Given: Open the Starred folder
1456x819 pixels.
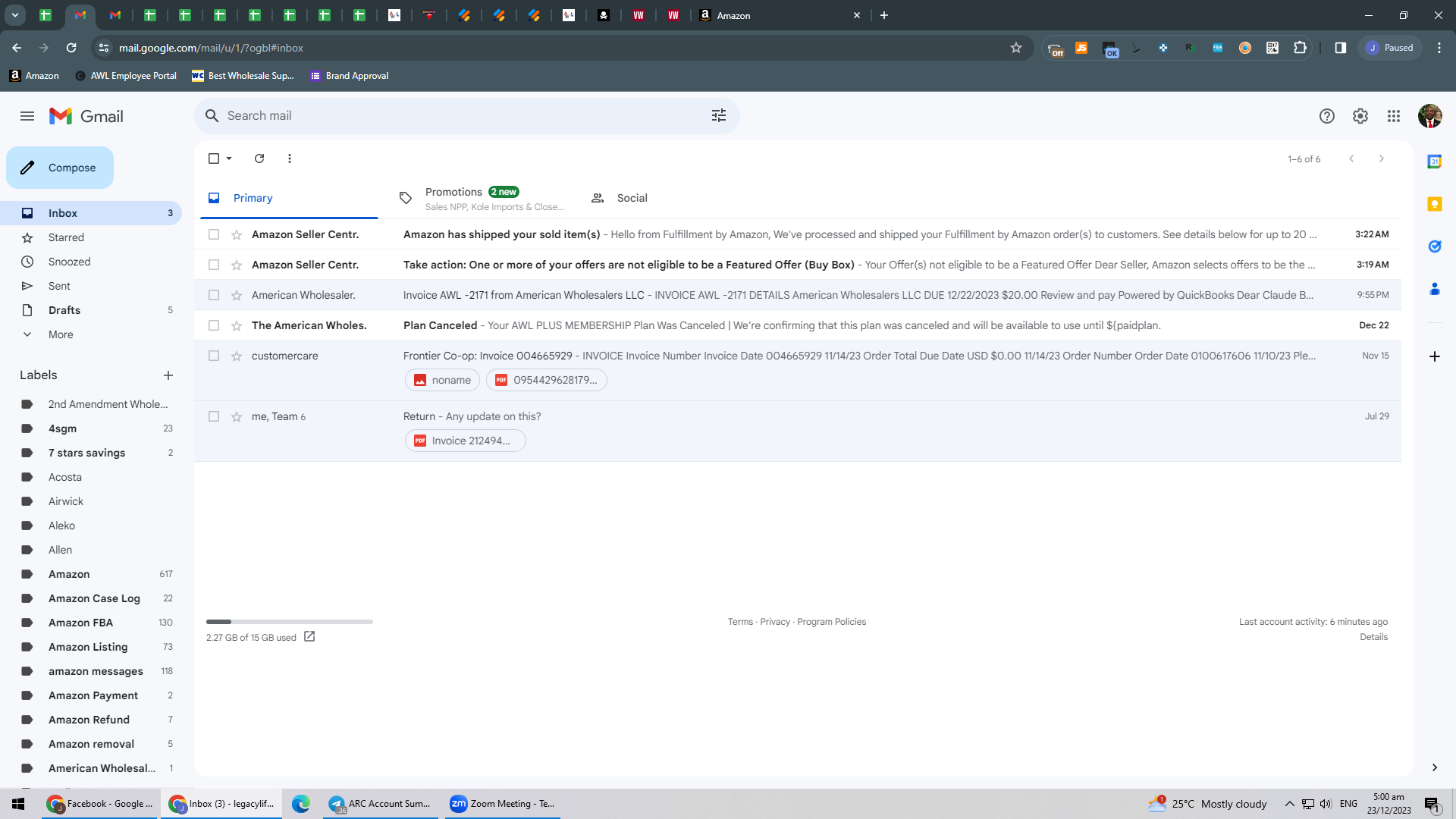Looking at the screenshot, I should click(x=66, y=237).
